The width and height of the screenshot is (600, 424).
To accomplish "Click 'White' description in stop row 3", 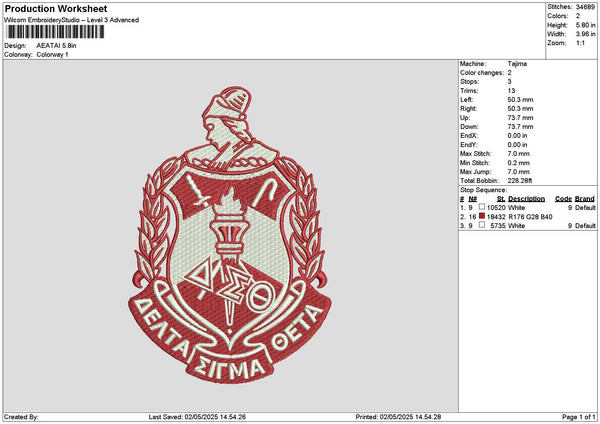I will point(516,226).
